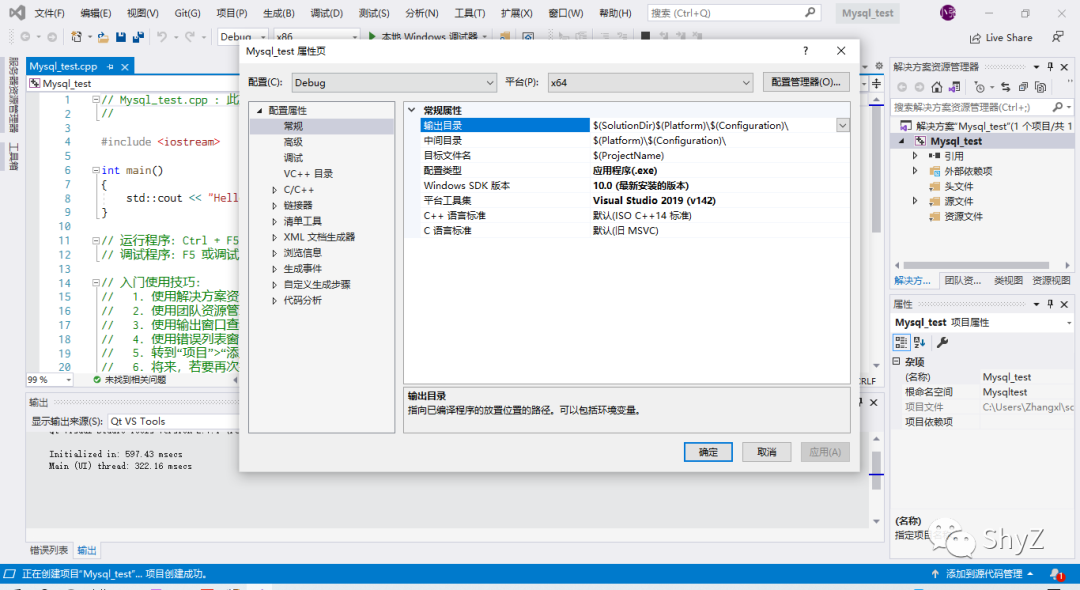Open the Platform dropdown showing x64

tap(650, 83)
